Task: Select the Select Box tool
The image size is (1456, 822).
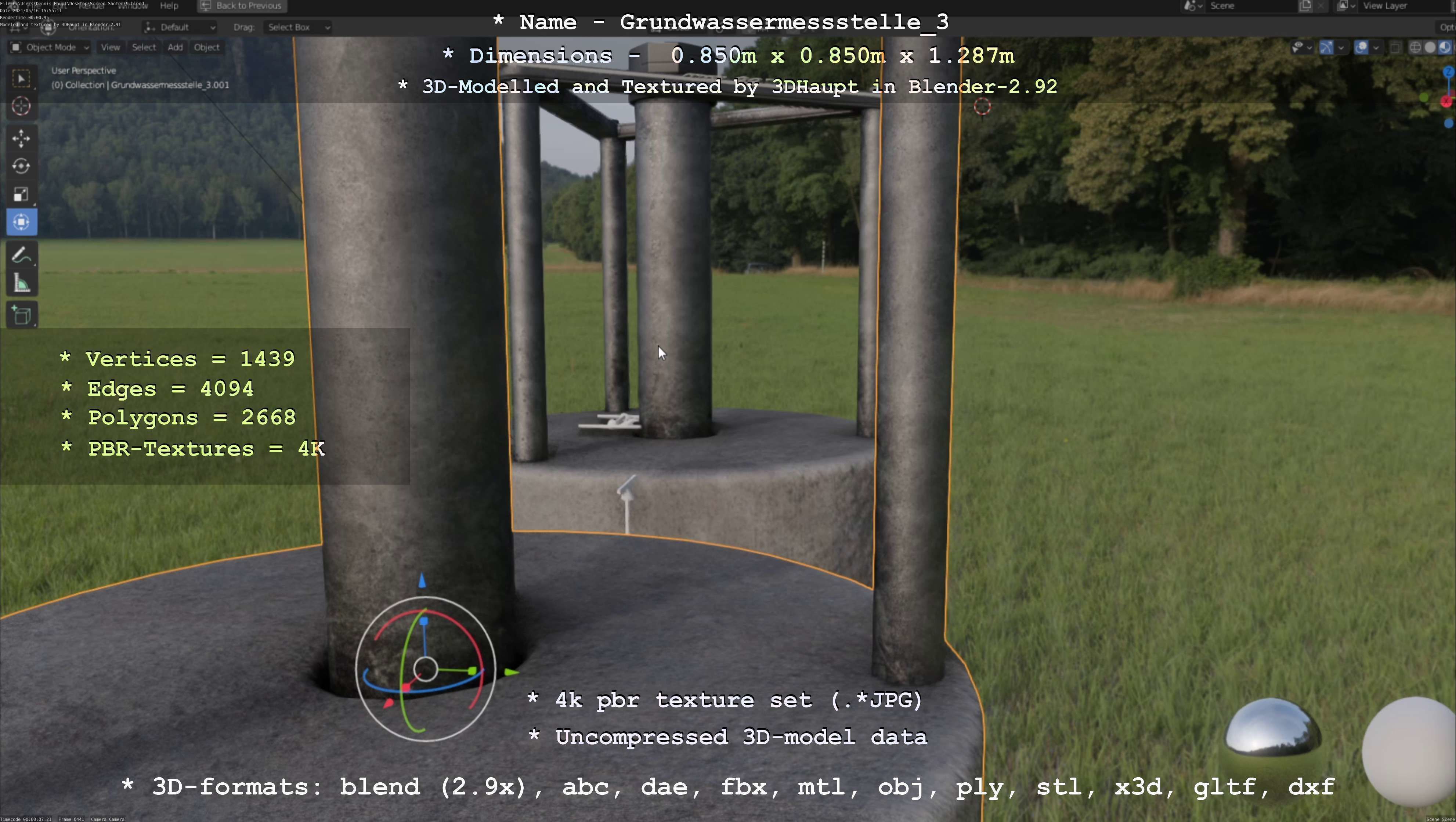Action: tap(21, 79)
